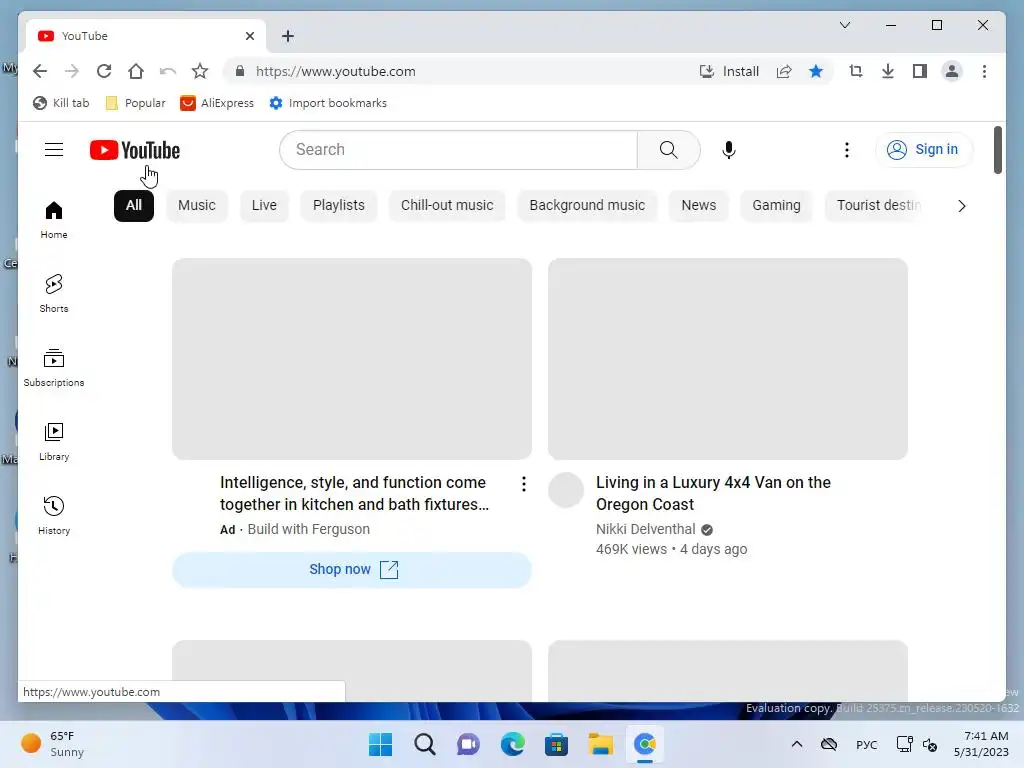Click the padlock site info icon

tap(240, 71)
